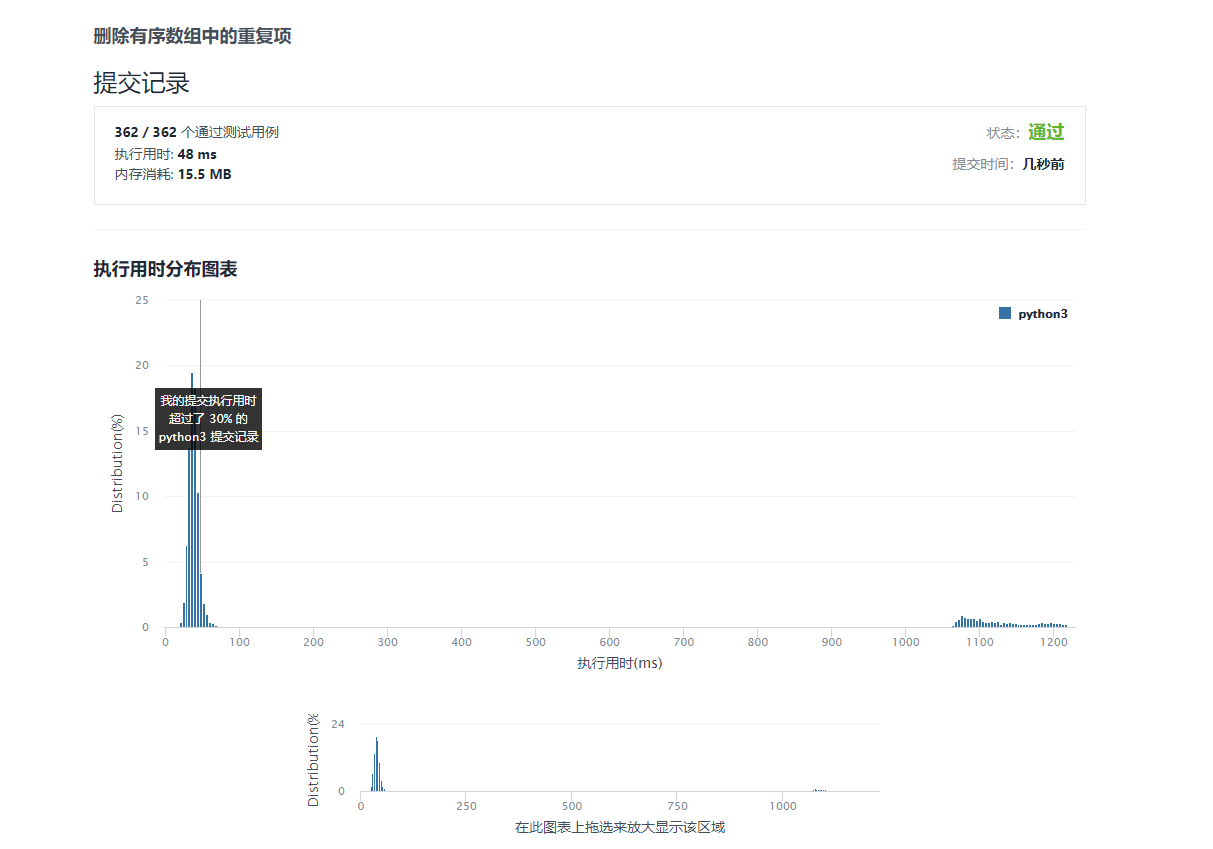Click the bar cluster in the mini navigator chart

(377, 764)
